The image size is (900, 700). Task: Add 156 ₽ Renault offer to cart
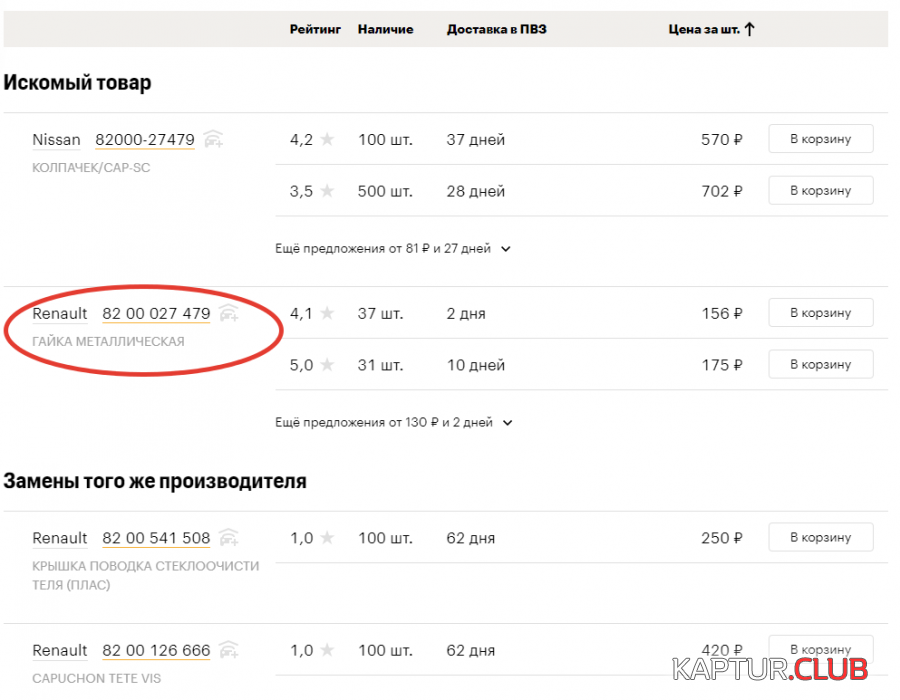pyautogui.click(x=821, y=312)
